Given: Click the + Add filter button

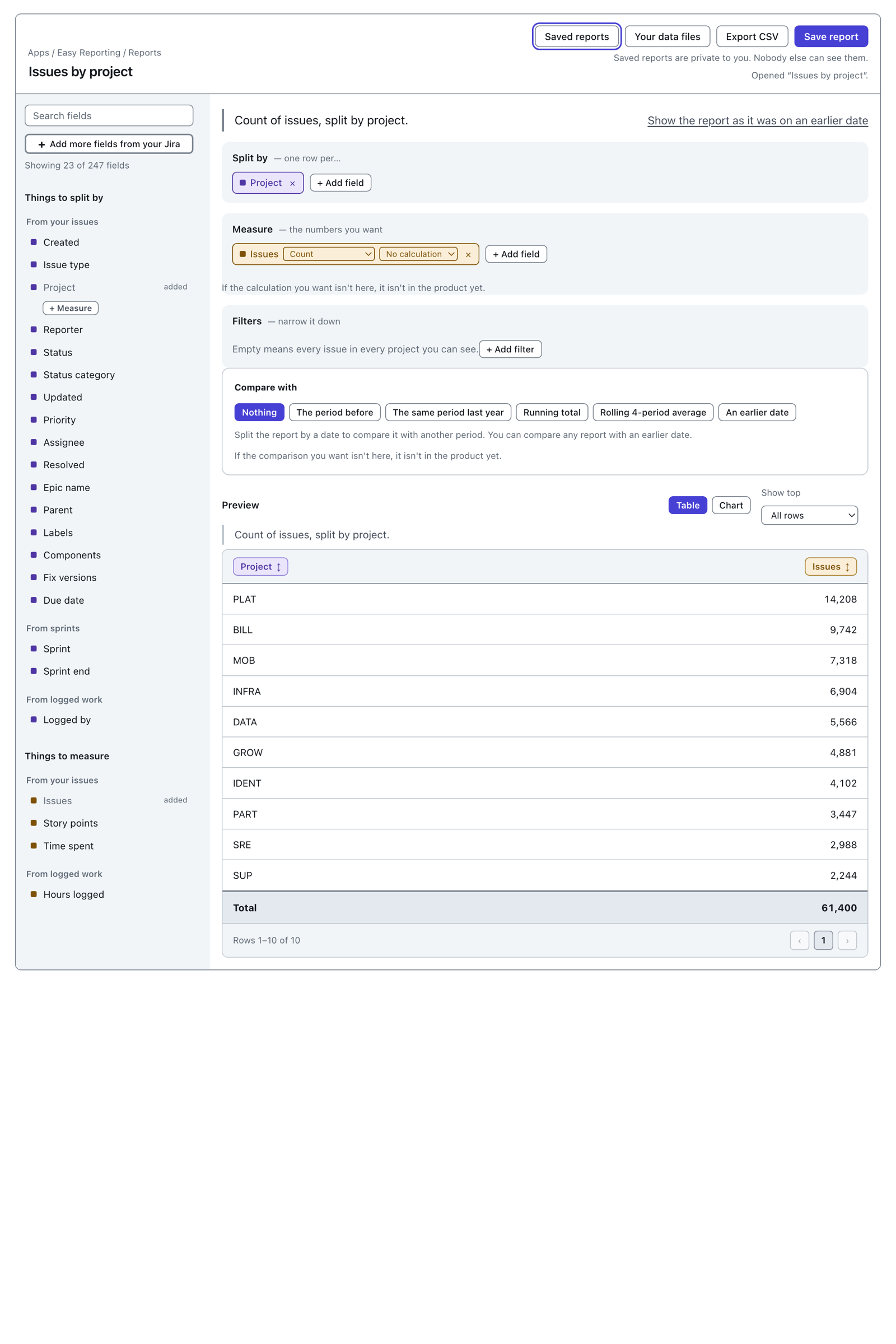Looking at the screenshot, I should click(510, 349).
